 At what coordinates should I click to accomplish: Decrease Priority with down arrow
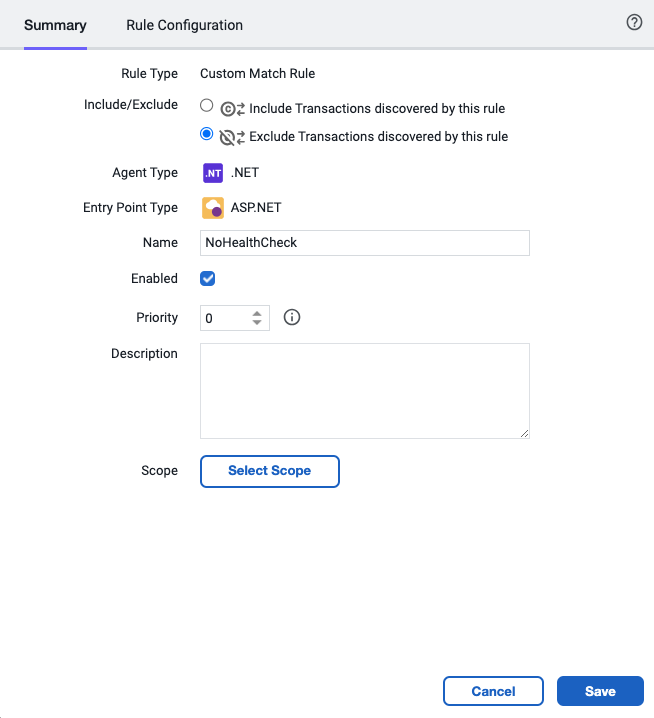(x=257, y=322)
